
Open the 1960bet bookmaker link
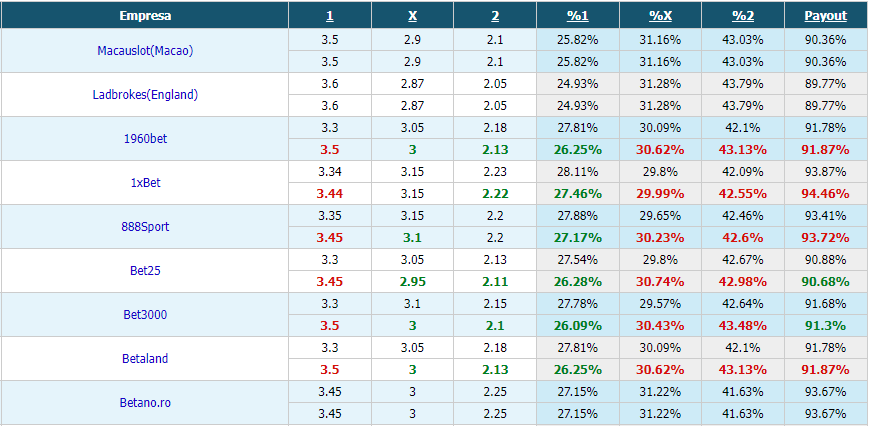[145, 138]
